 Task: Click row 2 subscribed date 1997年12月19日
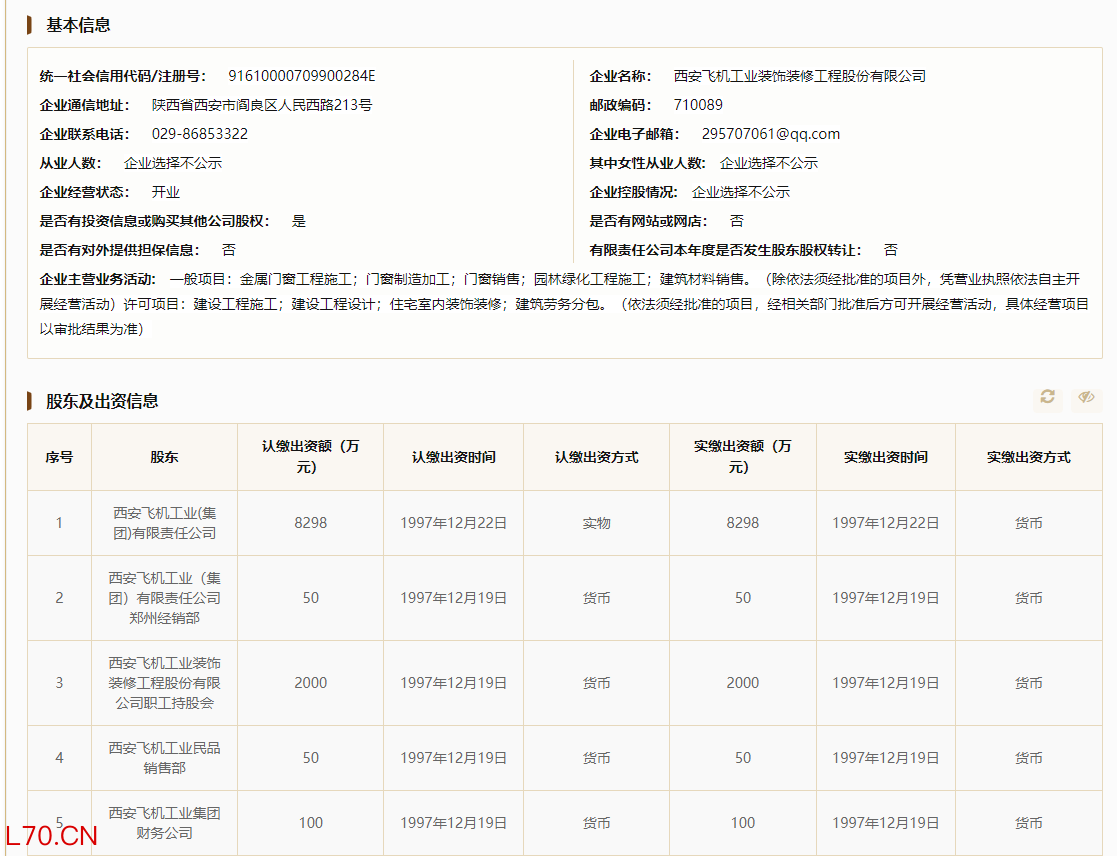[453, 598]
